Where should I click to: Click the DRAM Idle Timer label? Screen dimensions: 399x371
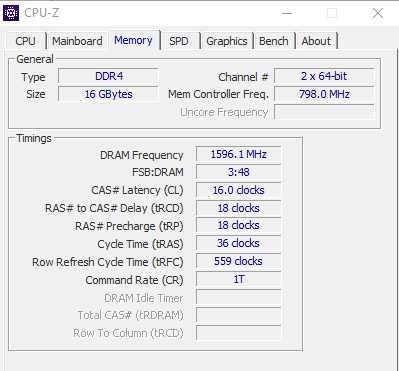(144, 298)
